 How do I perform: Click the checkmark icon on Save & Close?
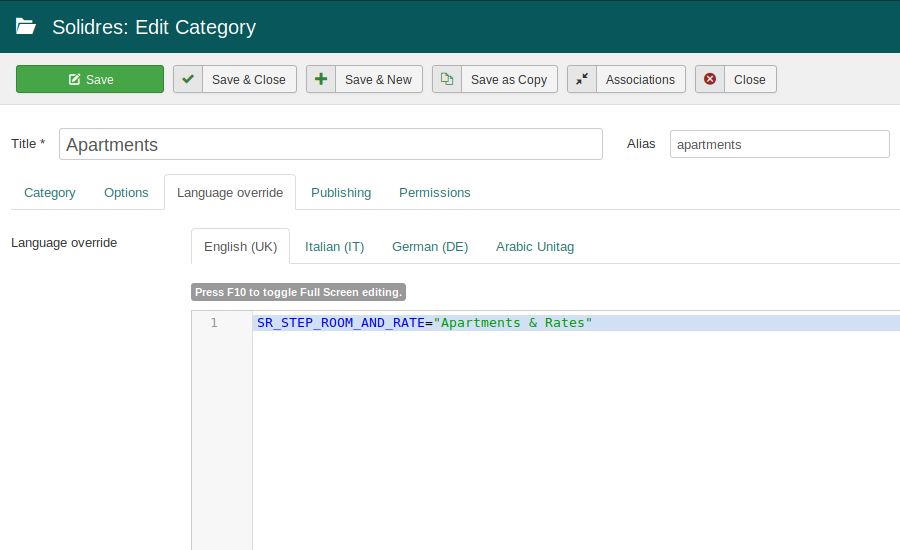click(188, 79)
